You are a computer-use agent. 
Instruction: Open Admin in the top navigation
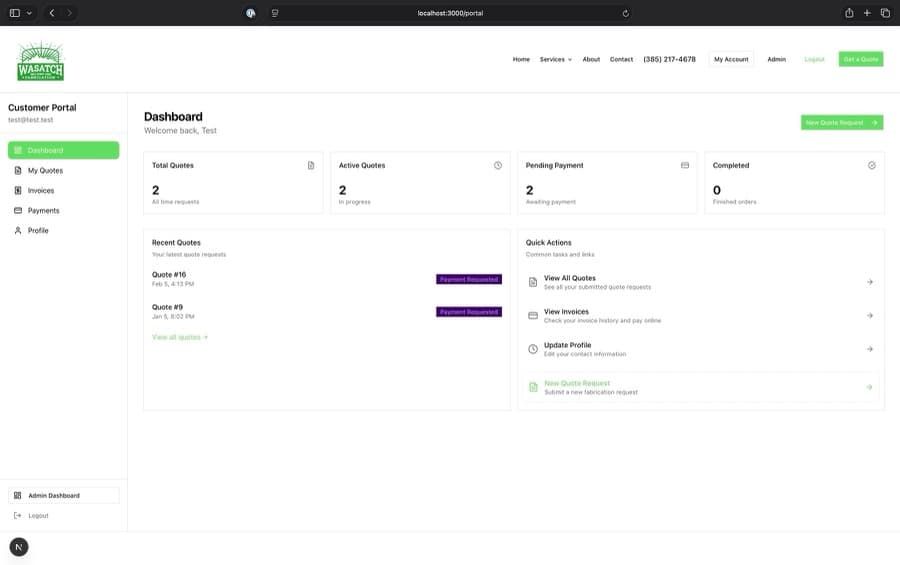point(777,59)
